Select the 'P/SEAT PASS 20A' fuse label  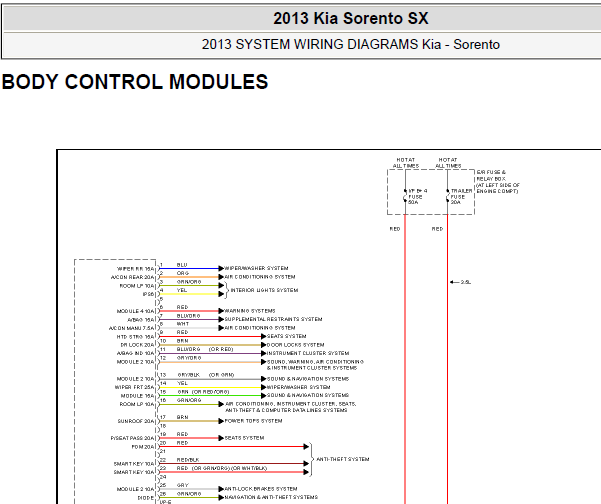132,438
